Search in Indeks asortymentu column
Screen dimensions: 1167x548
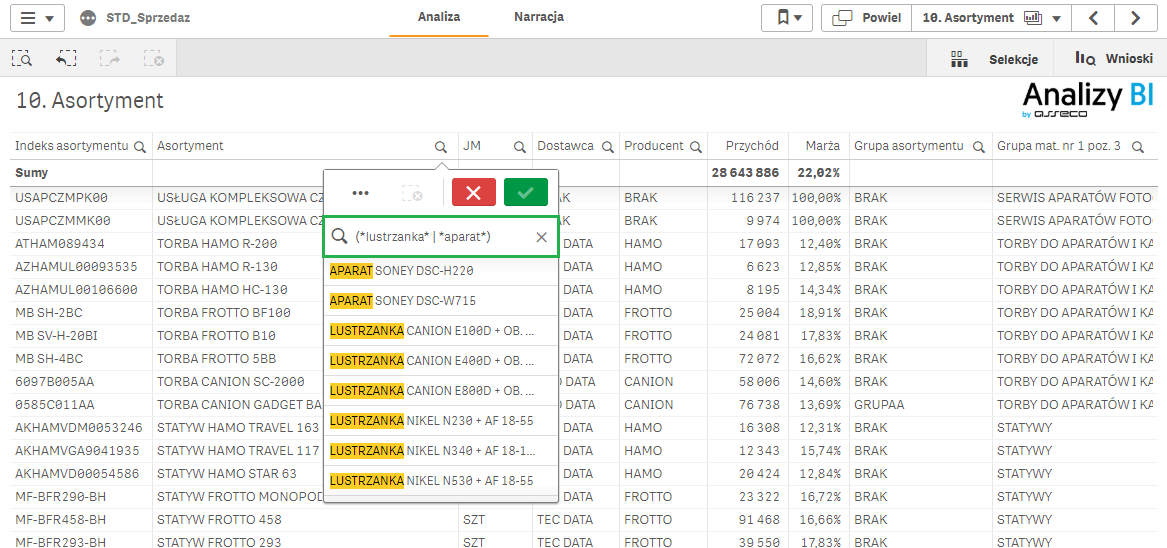click(x=139, y=147)
